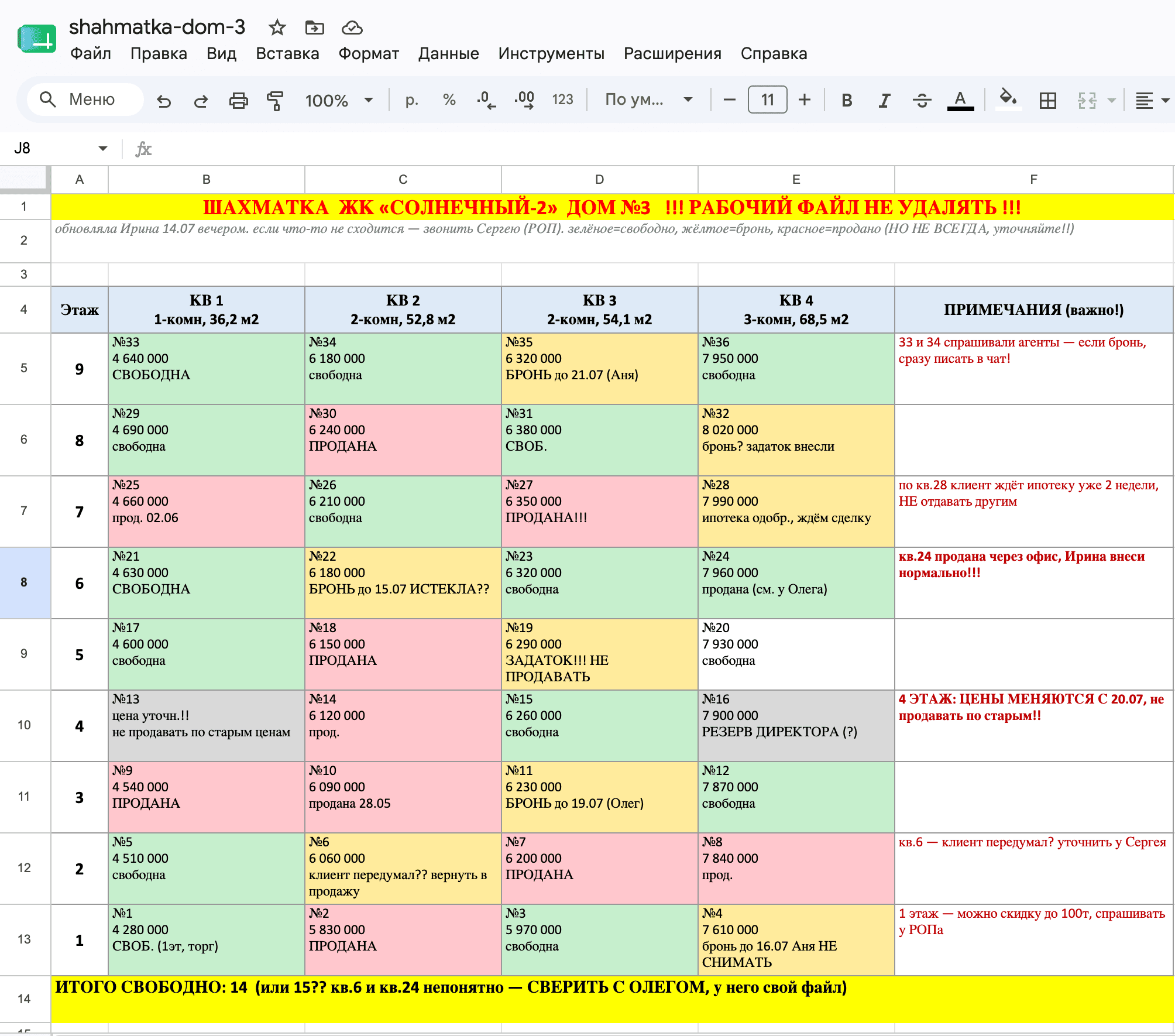Click the select-all corner box

pos(25,179)
